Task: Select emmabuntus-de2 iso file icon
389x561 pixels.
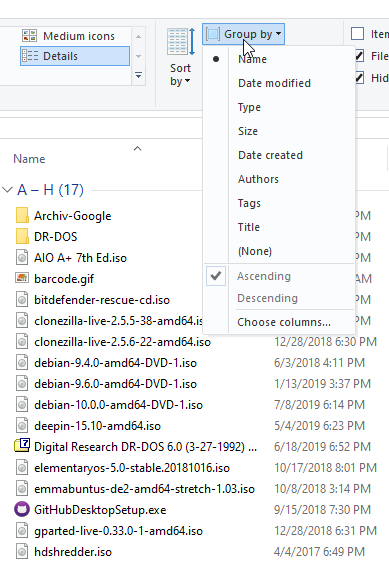Action: (22, 489)
